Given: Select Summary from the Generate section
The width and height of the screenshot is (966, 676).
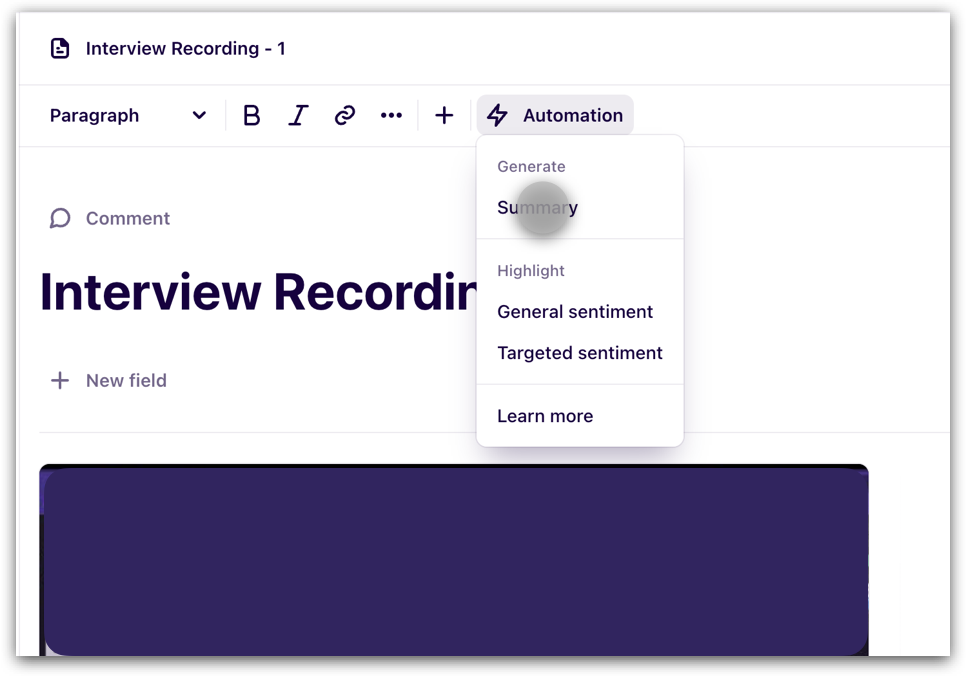Looking at the screenshot, I should [x=538, y=208].
